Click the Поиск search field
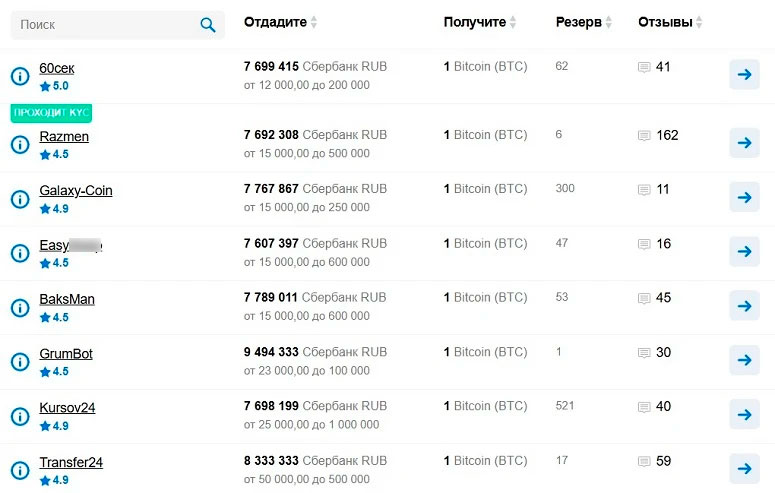 (105, 25)
